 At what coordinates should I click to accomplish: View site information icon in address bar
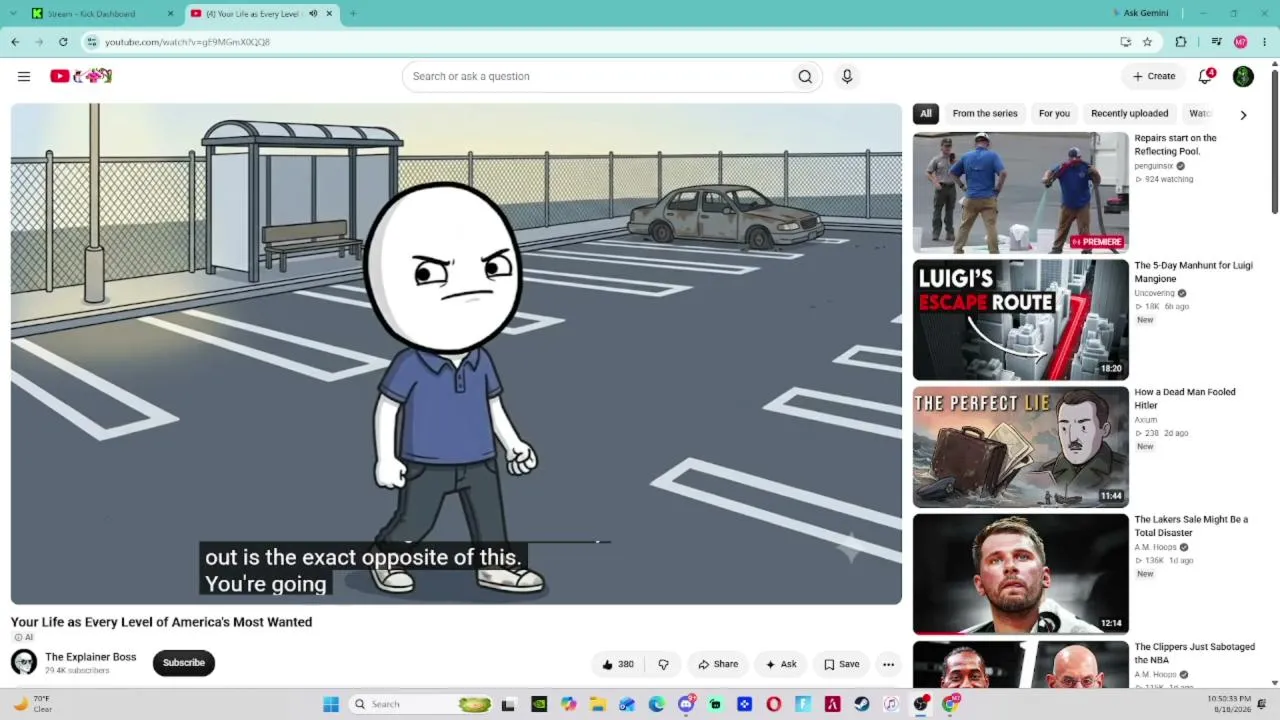coord(92,42)
